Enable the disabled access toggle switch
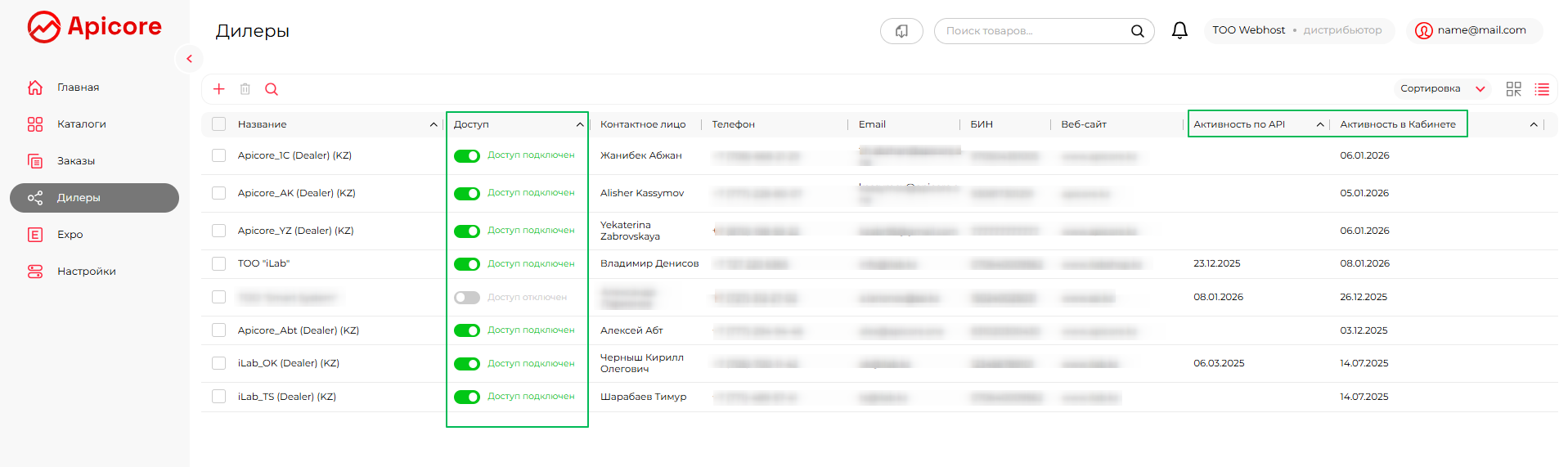 (x=467, y=298)
